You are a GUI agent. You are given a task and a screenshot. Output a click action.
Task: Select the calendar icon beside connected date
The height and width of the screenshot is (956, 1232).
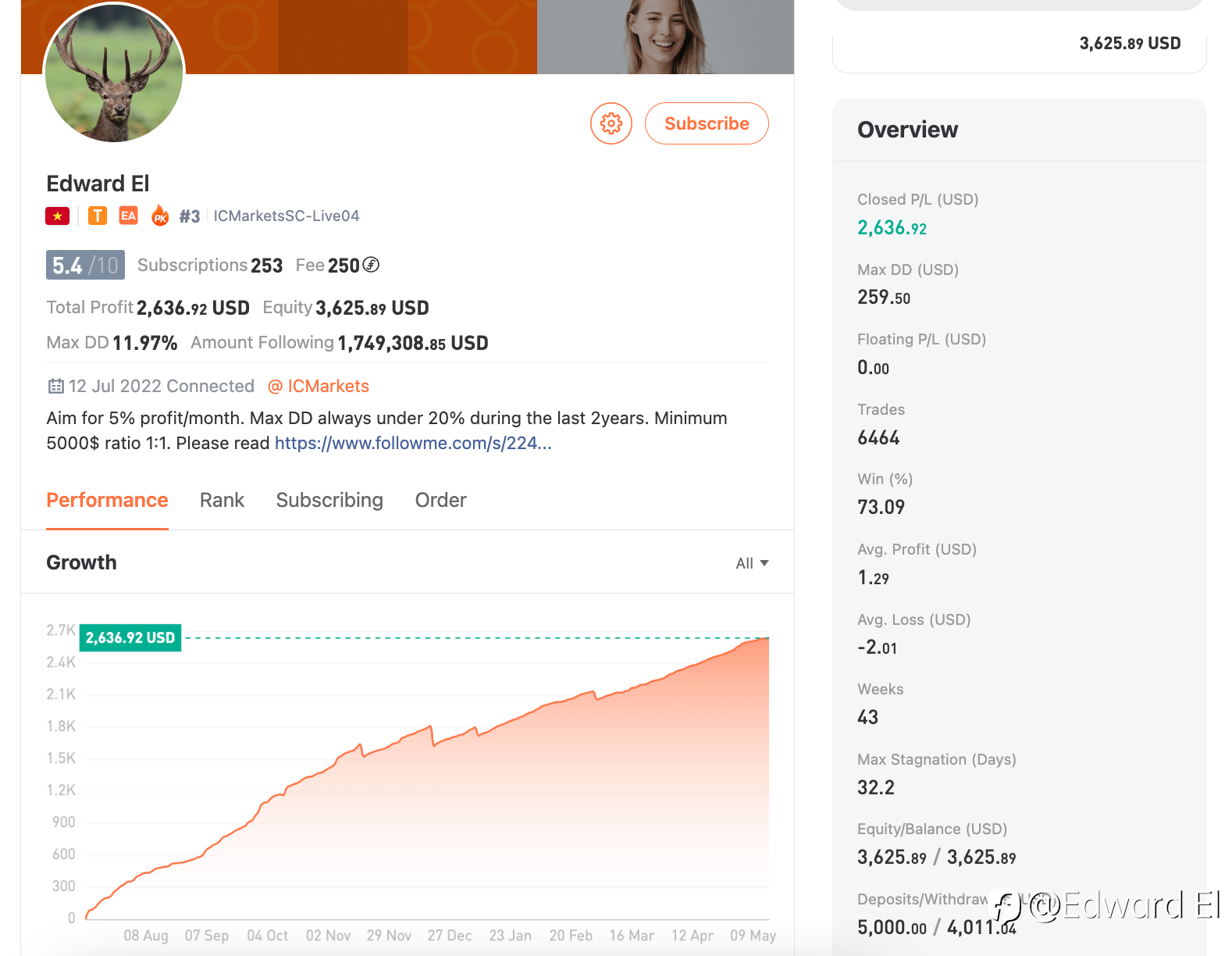(56, 386)
